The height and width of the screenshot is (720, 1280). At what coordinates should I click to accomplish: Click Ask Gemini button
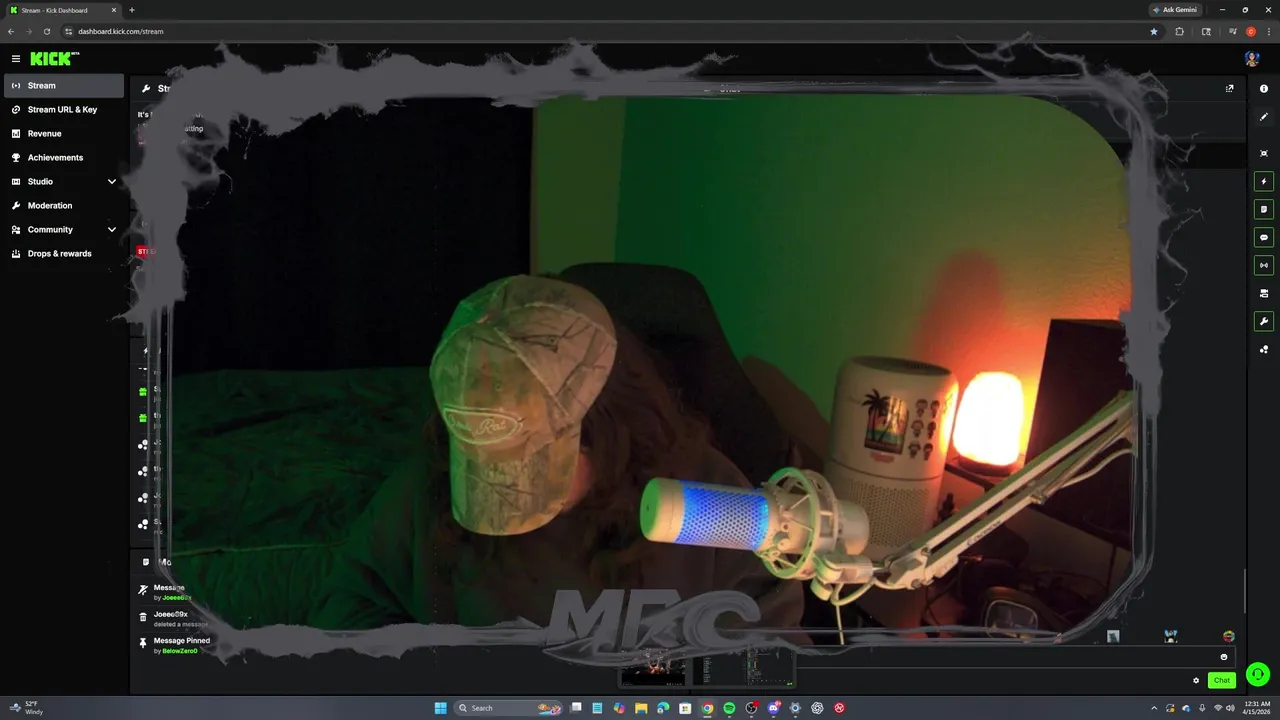coord(1174,10)
